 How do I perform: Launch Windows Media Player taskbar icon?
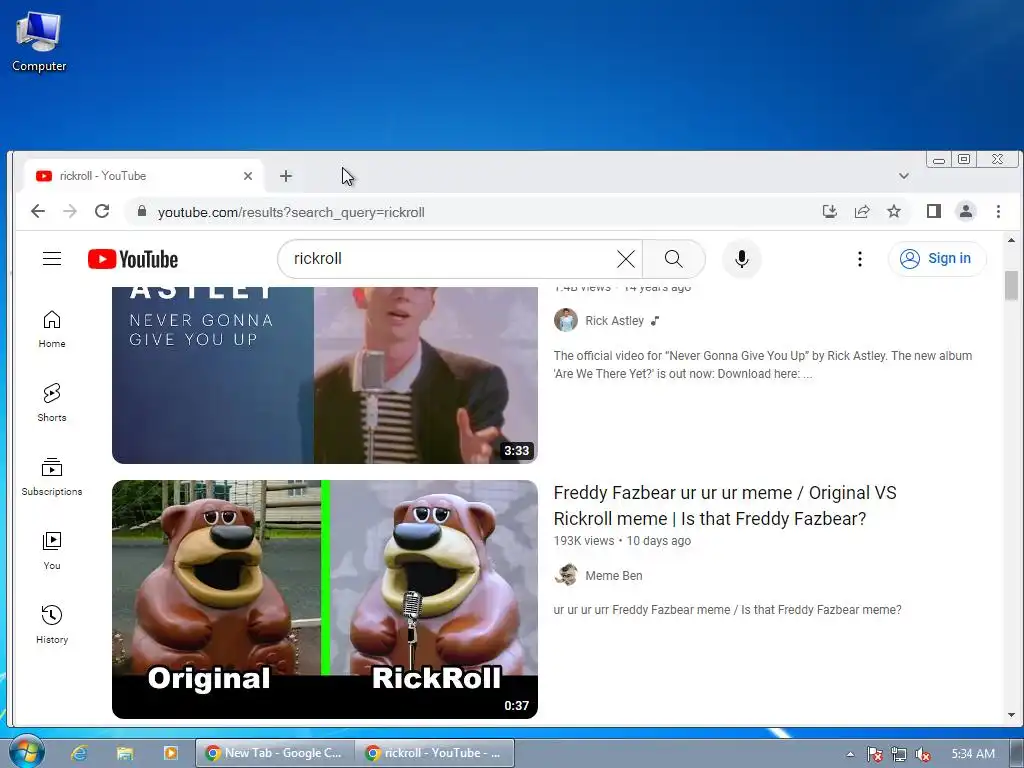[170, 753]
